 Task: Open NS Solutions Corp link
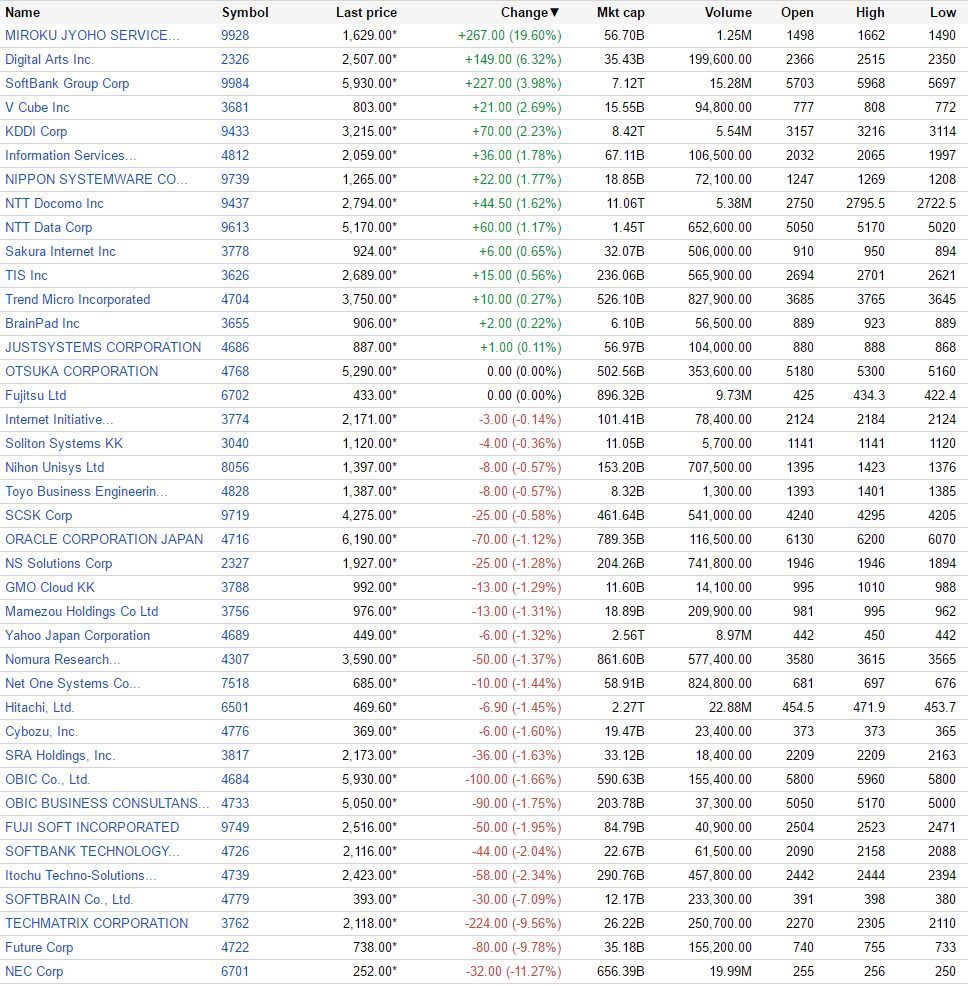(x=58, y=563)
